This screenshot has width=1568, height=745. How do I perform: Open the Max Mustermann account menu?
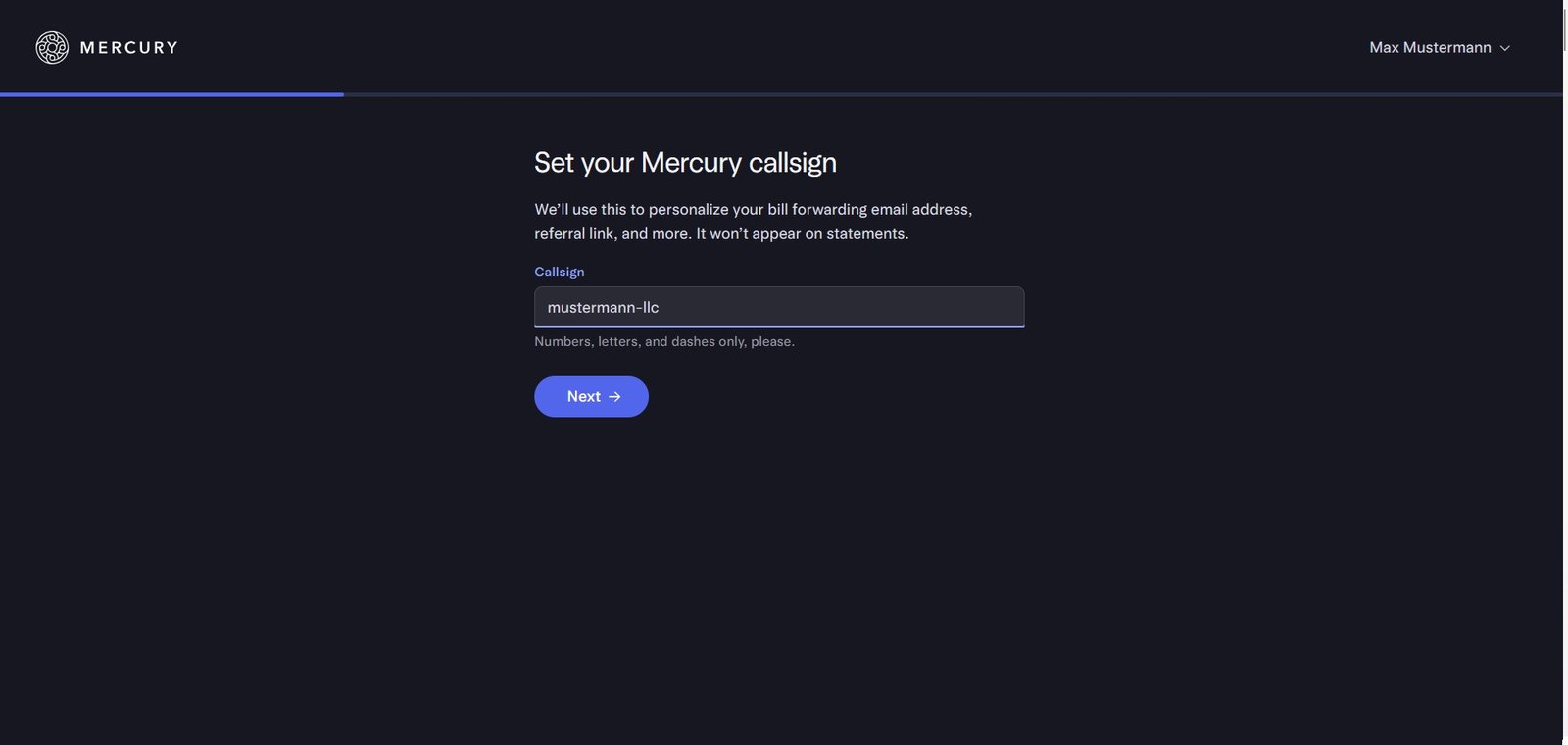pyautogui.click(x=1430, y=47)
